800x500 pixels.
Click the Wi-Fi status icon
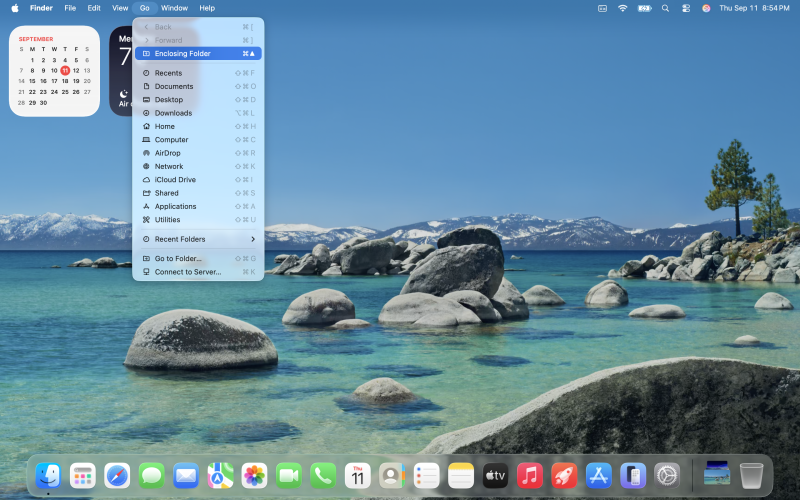[x=622, y=8]
